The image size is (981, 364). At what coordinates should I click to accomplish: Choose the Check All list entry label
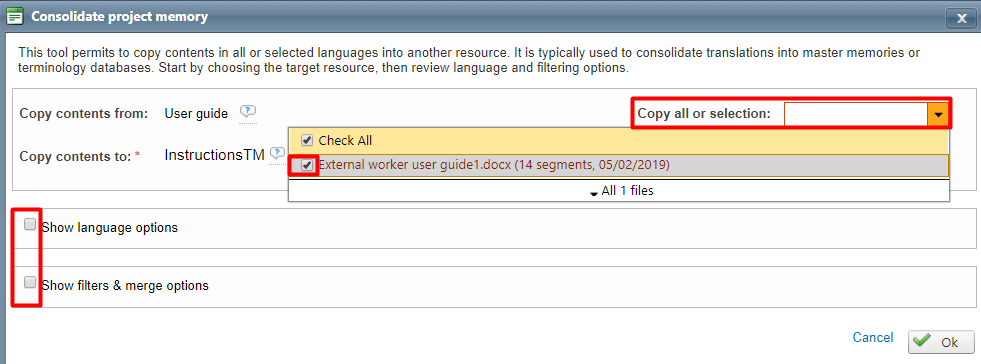(345, 141)
